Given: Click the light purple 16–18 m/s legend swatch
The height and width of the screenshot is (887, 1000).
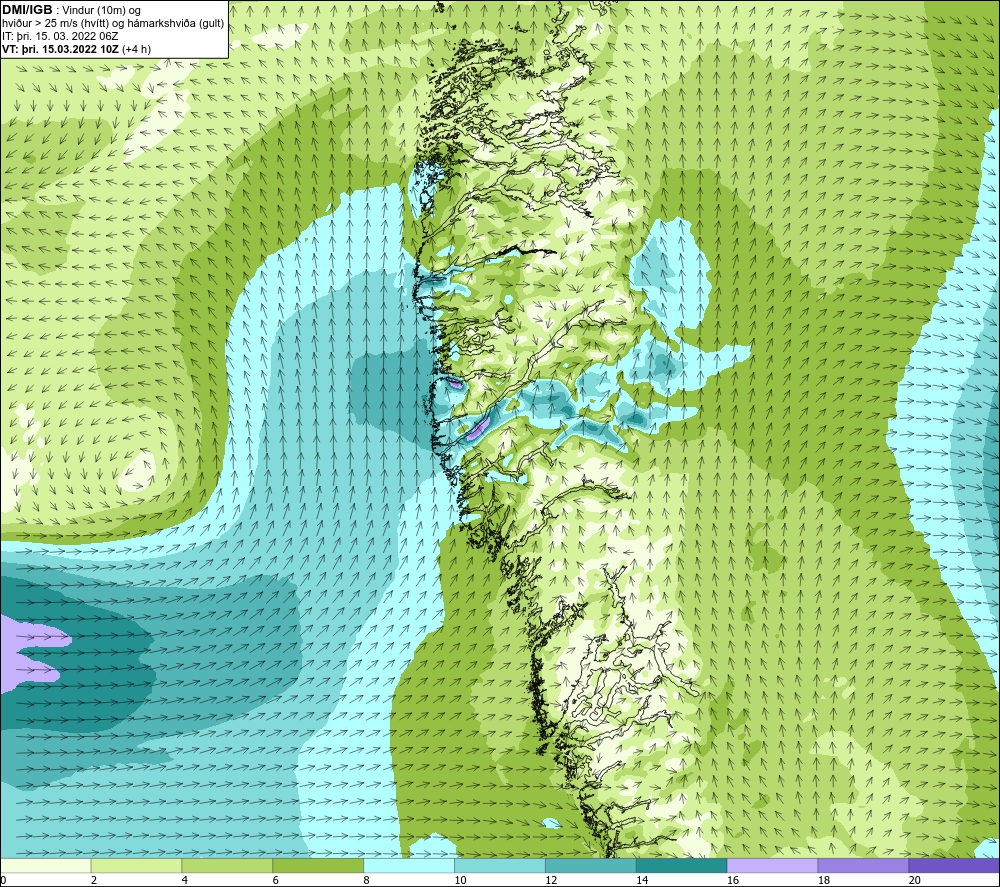Looking at the screenshot, I should (x=772, y=865).
